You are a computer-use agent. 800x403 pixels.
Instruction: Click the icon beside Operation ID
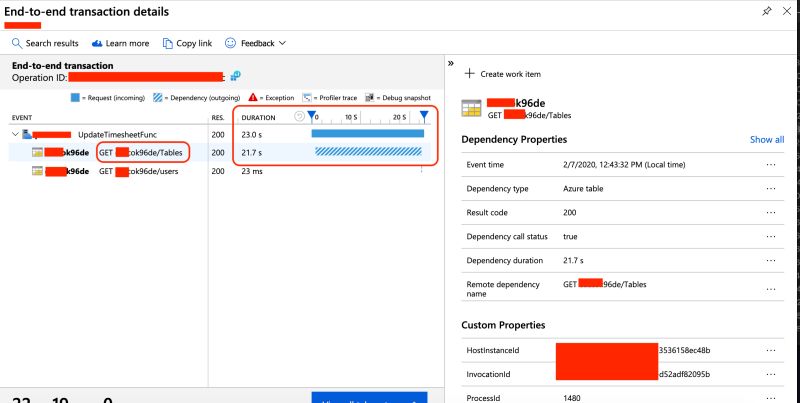click(x=235, y=77)
